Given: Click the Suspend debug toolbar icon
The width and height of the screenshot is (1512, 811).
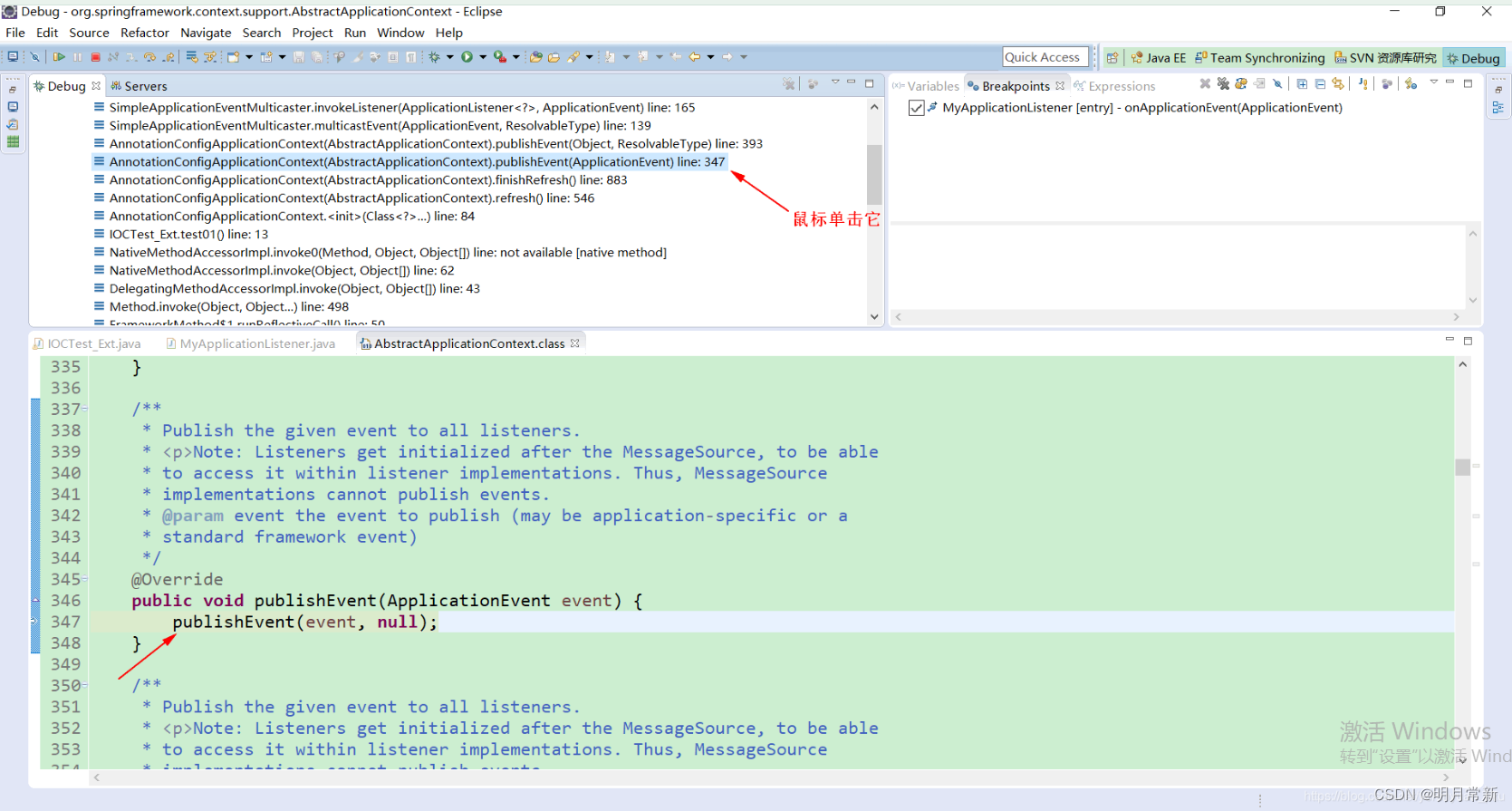Looking at the screenshot, I should click(78, 57).
